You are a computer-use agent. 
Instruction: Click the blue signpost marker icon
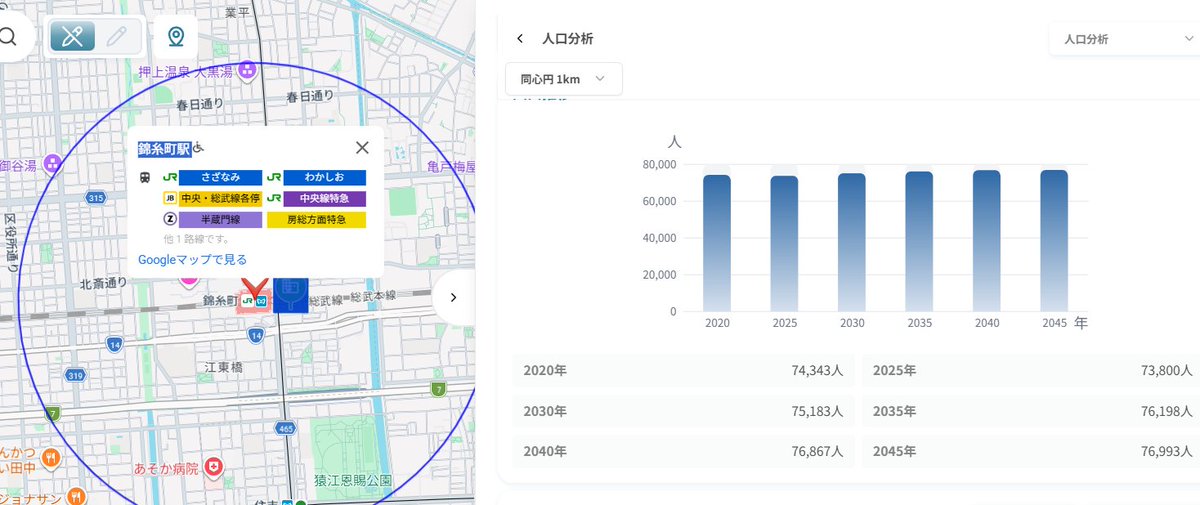(x=291, y=294)
